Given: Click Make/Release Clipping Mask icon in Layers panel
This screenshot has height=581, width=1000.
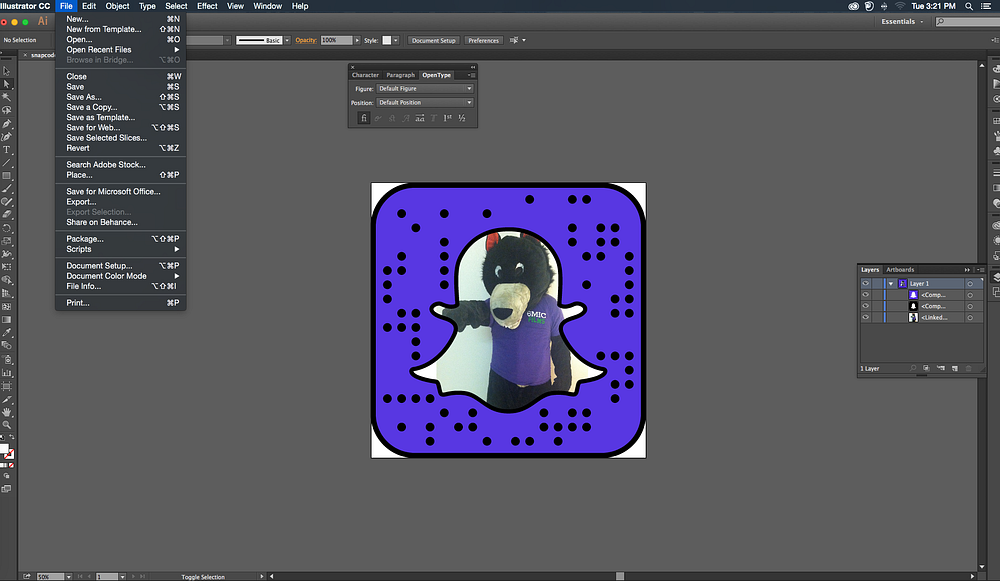Looking at the screenshot, I should (x=926, y=368).
